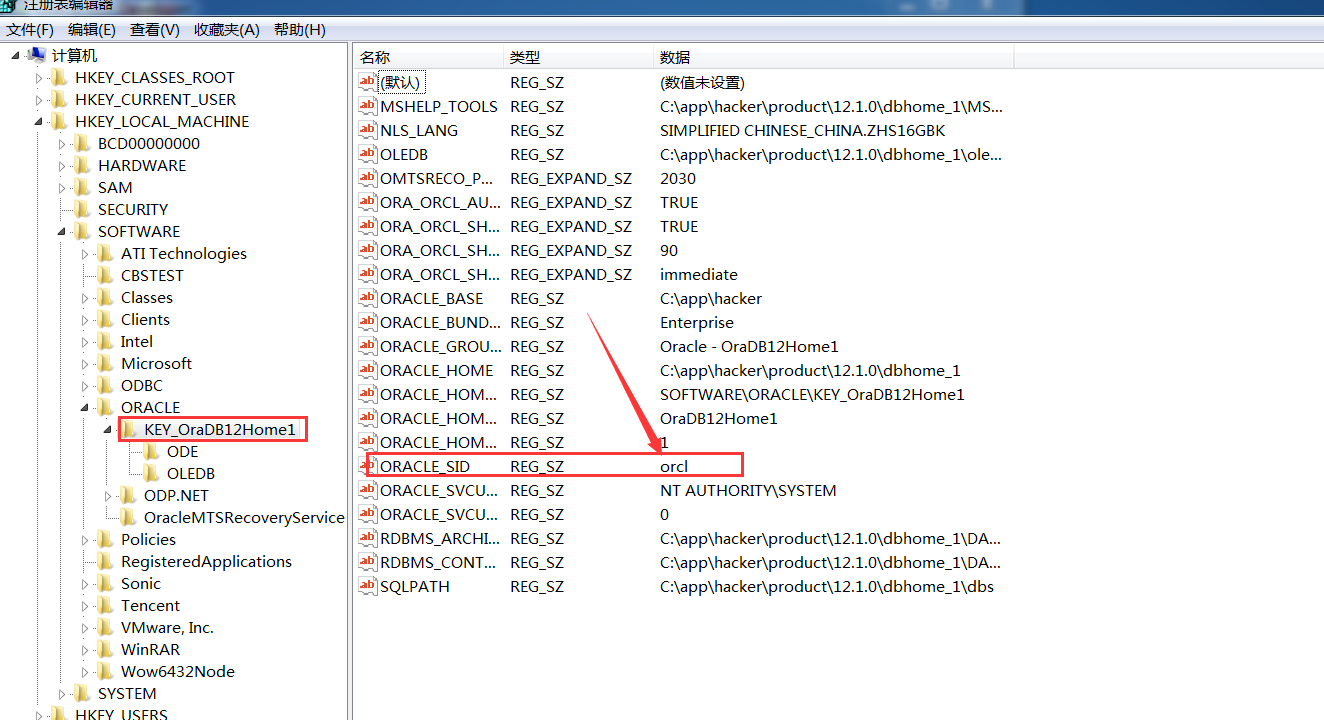This screenshot has width=1324, height=720.
Task: Click the 'Oracle - OraDB12Home1' data value
Action: [749, 346]
